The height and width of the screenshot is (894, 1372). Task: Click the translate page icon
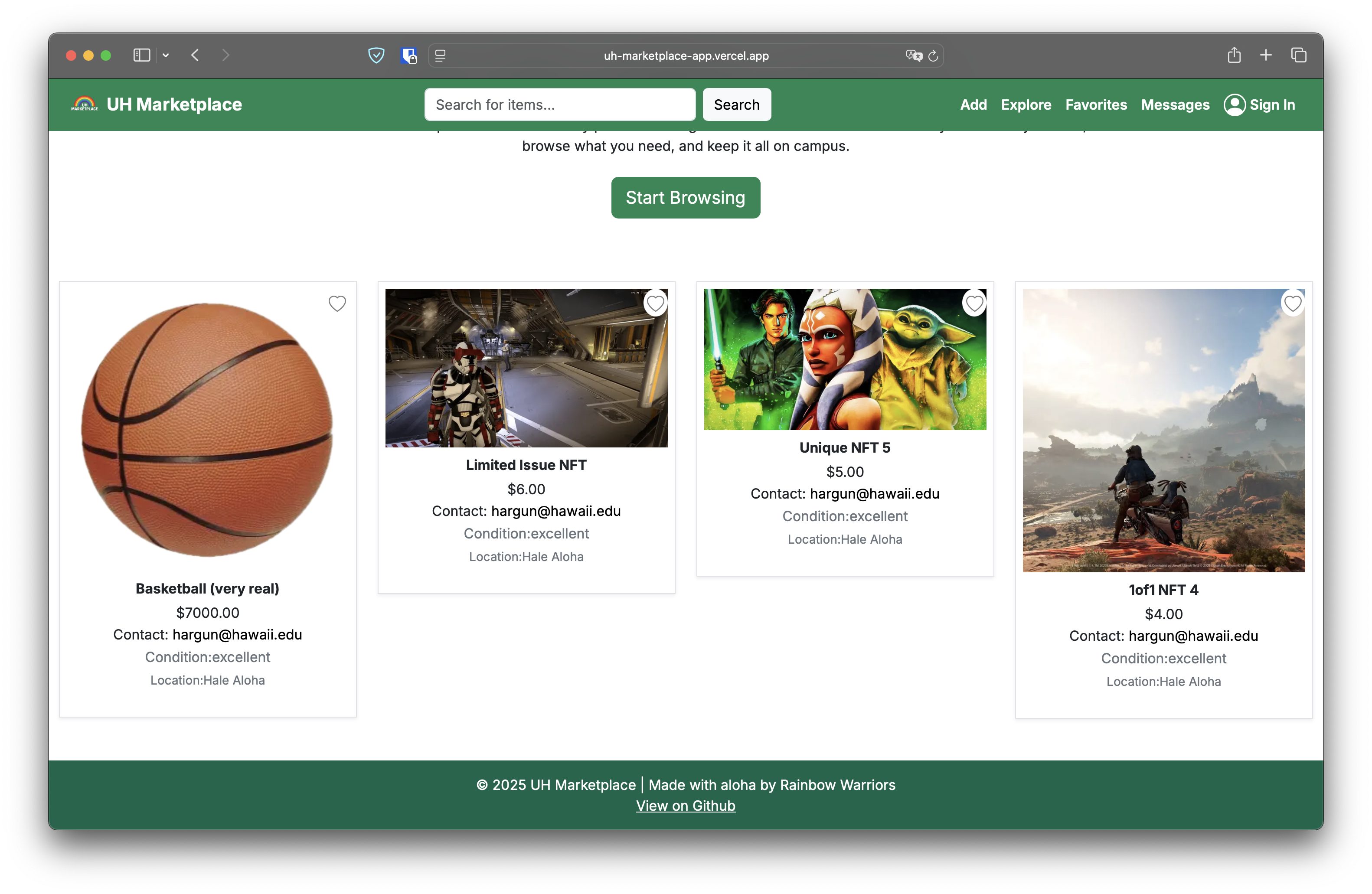(913, 55)
